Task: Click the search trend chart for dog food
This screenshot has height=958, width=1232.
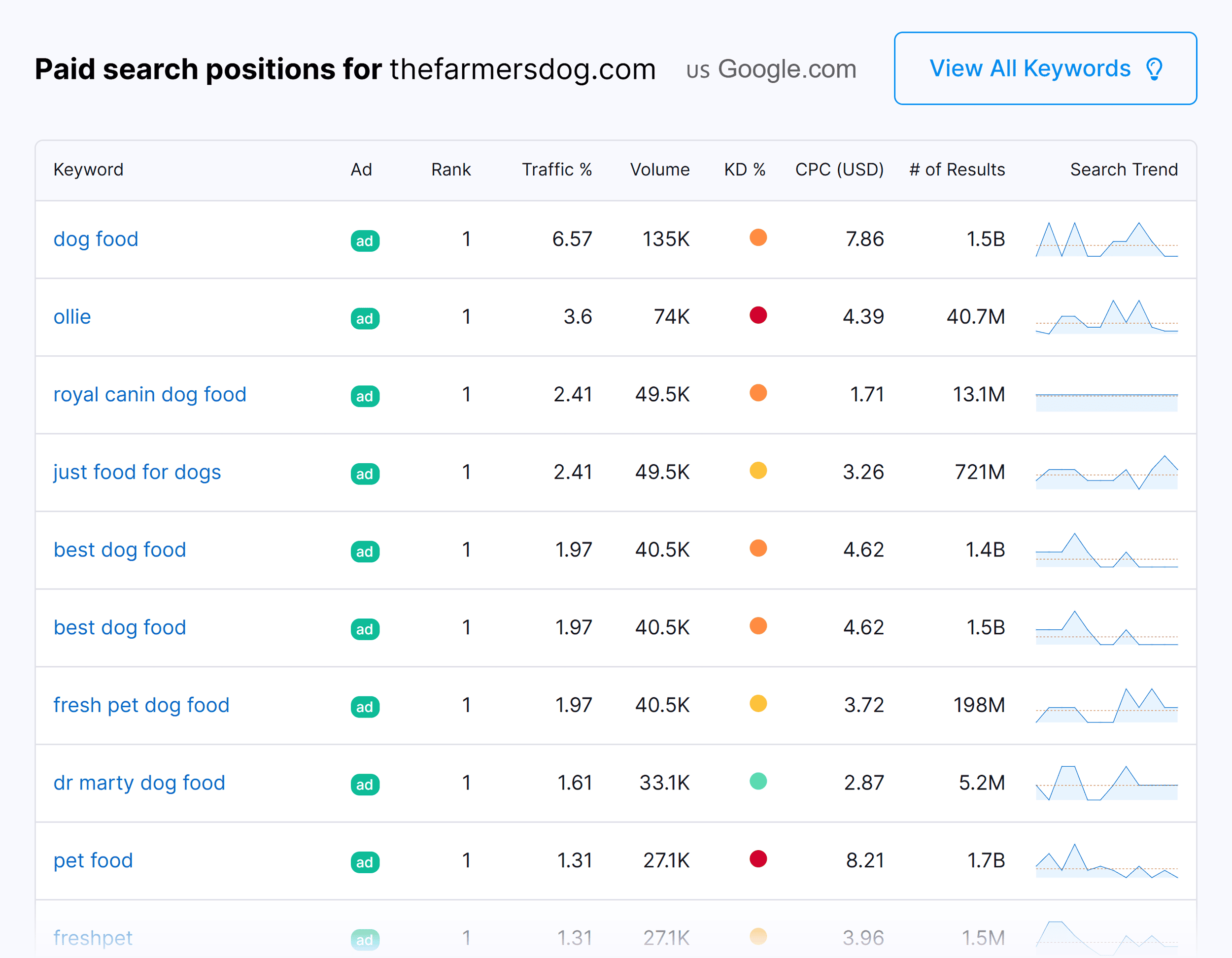Action: point(1107,240)
